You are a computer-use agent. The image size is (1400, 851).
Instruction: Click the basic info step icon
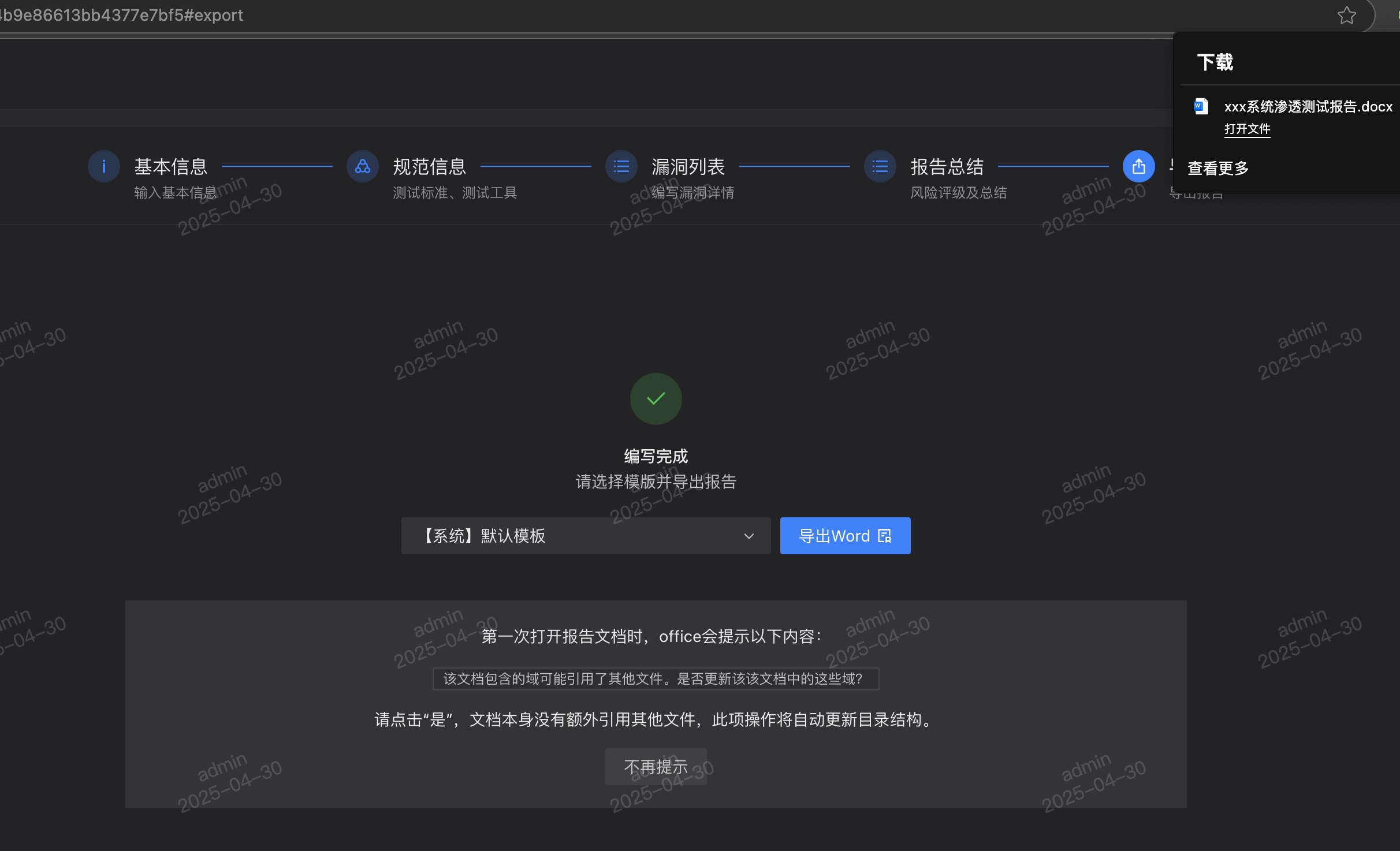tap(104, 167)
